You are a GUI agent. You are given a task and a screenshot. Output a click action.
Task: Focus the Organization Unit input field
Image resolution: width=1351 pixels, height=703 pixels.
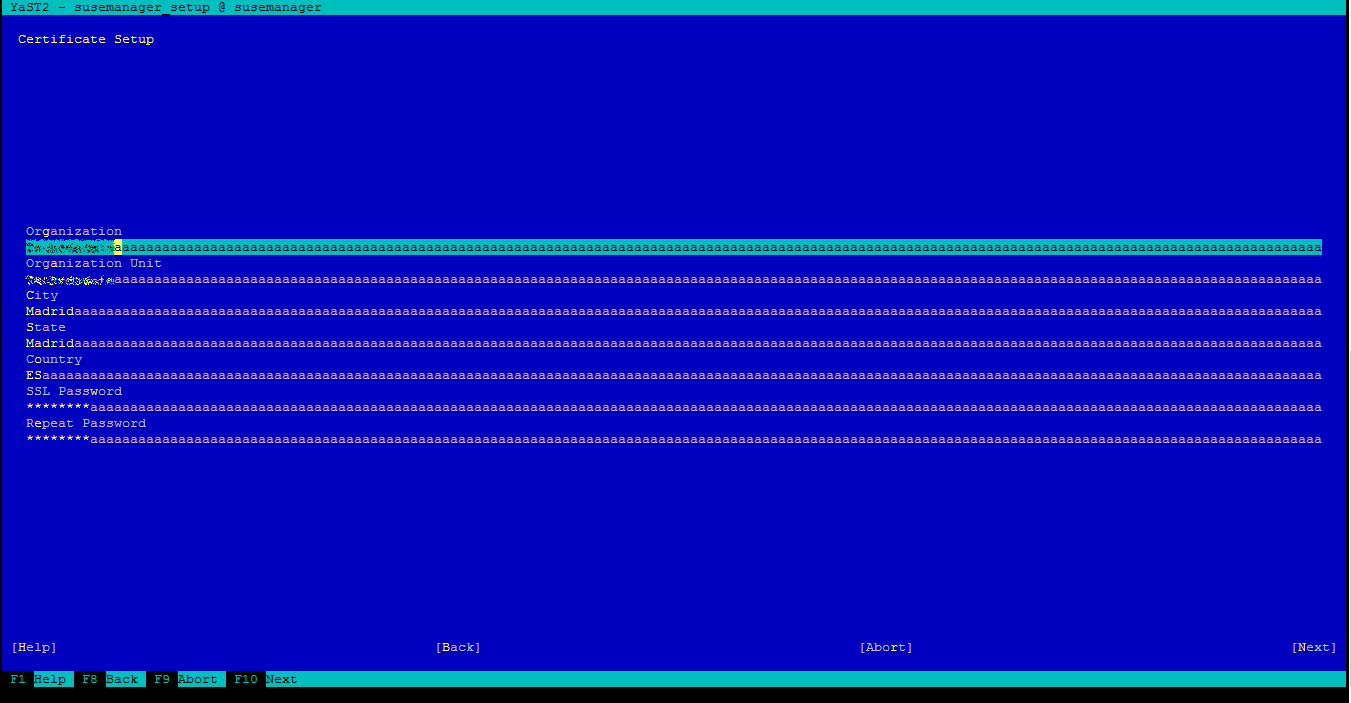pyautogui.click(x=673, y=280)
